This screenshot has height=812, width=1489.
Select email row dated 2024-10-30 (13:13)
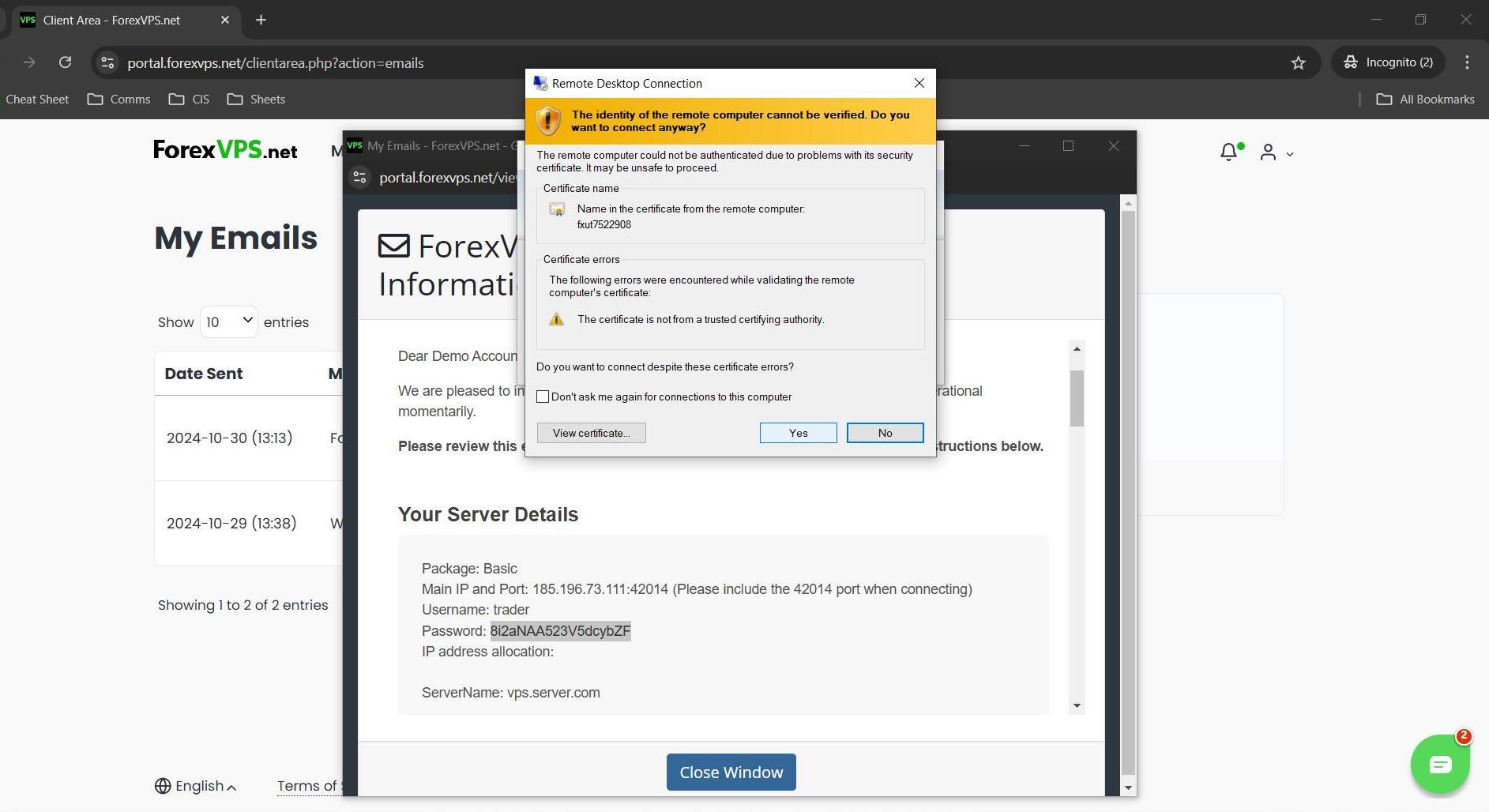tap(249, 438)
